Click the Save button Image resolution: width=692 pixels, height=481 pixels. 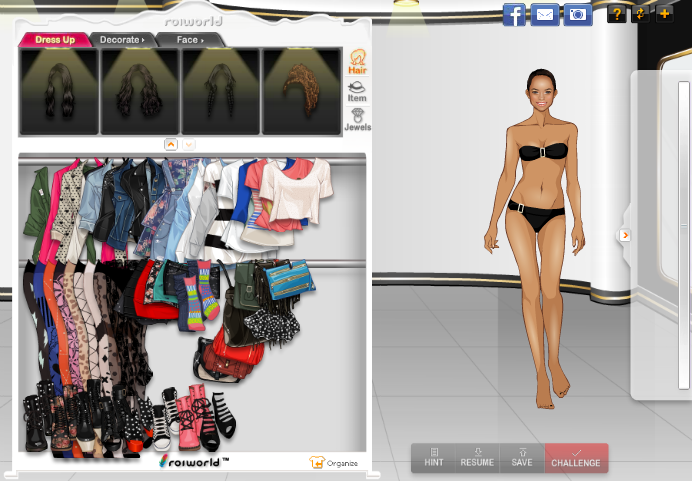pos(523,458)
